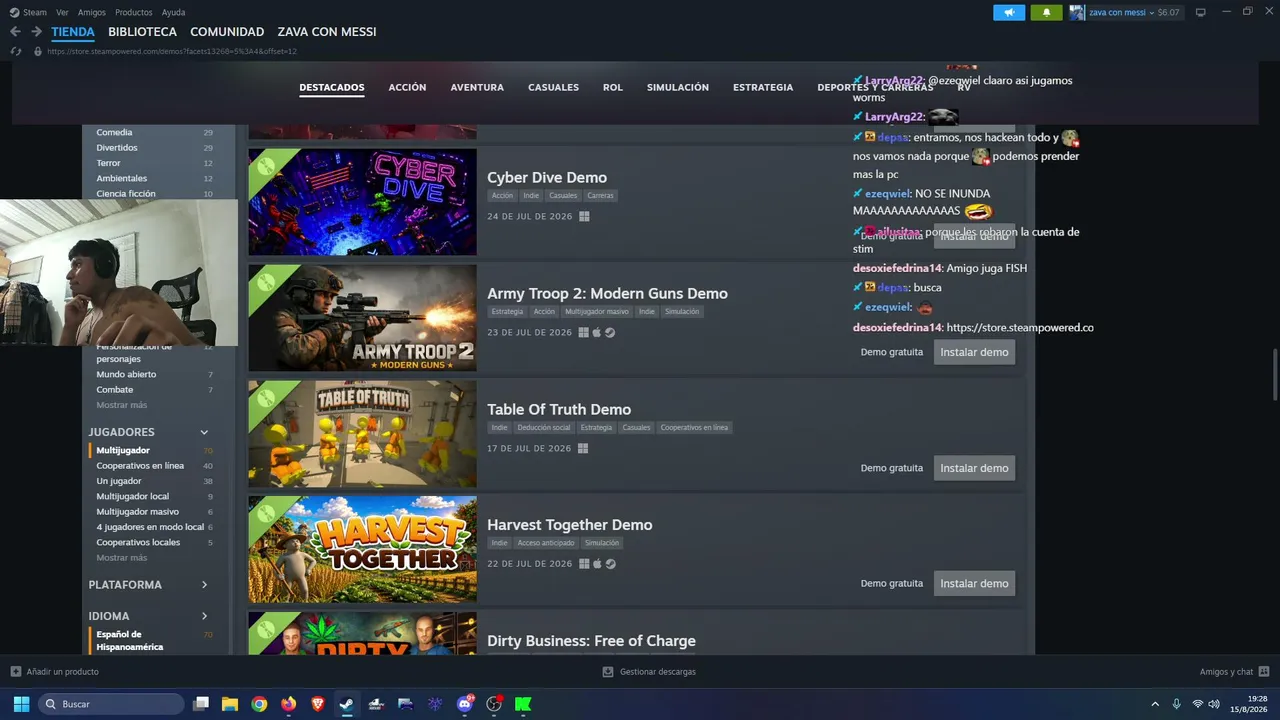Screen dimensions: 1280x720
Task: Select the CASUALES category tab
Action: 553,87
